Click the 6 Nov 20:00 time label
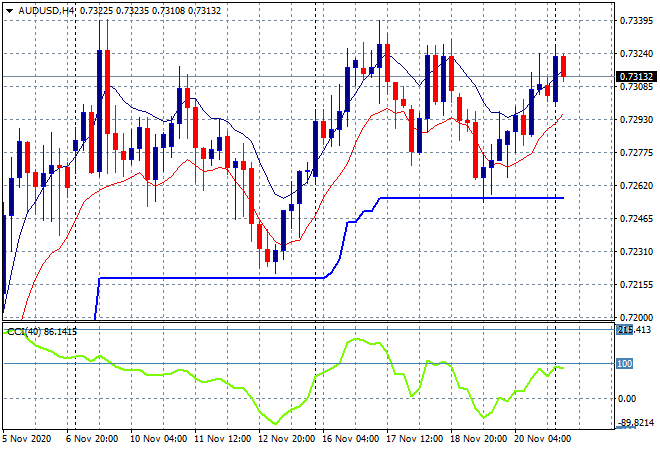This screenshot has height=450, width=660. pyautogui.click(x=92, y=439)
